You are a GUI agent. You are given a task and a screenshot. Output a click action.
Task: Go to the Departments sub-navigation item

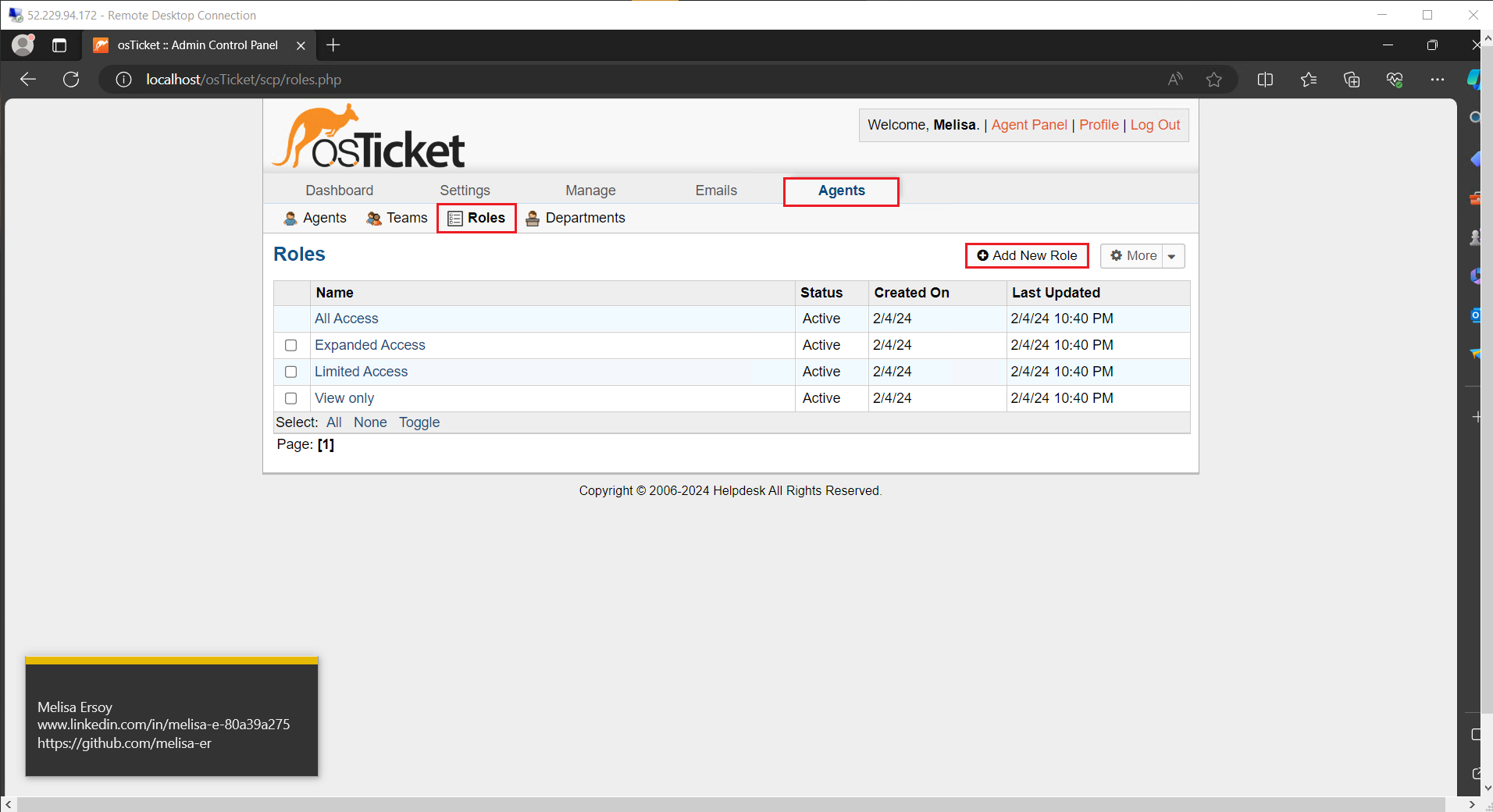pos(575,218)
